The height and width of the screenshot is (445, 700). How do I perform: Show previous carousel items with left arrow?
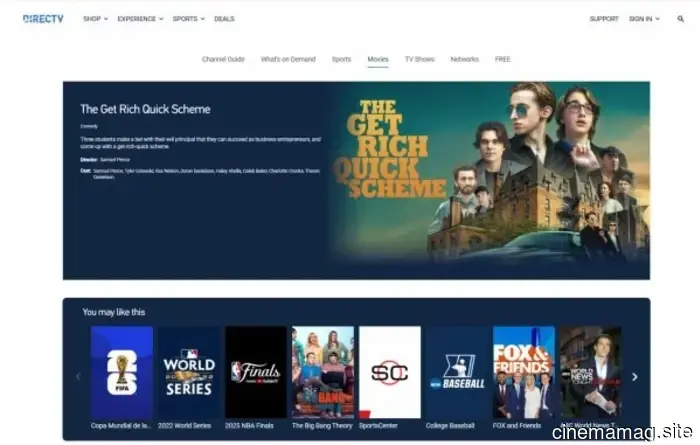[78, 377]
